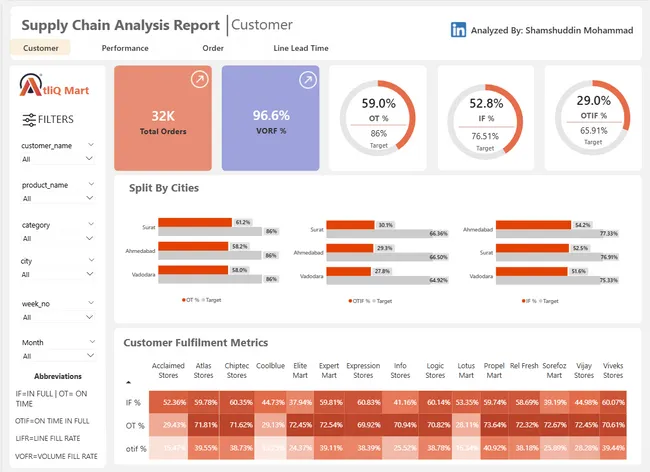Click the LinkedIn icon in the header
The width and height of the screenshot is (650, 472).
458,30
